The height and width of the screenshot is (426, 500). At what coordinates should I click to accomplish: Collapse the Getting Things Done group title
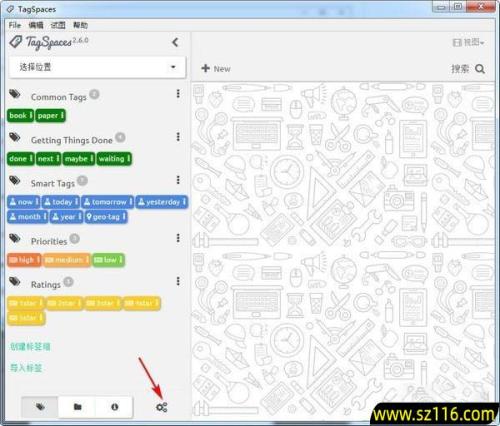click(x=72, y=140)
